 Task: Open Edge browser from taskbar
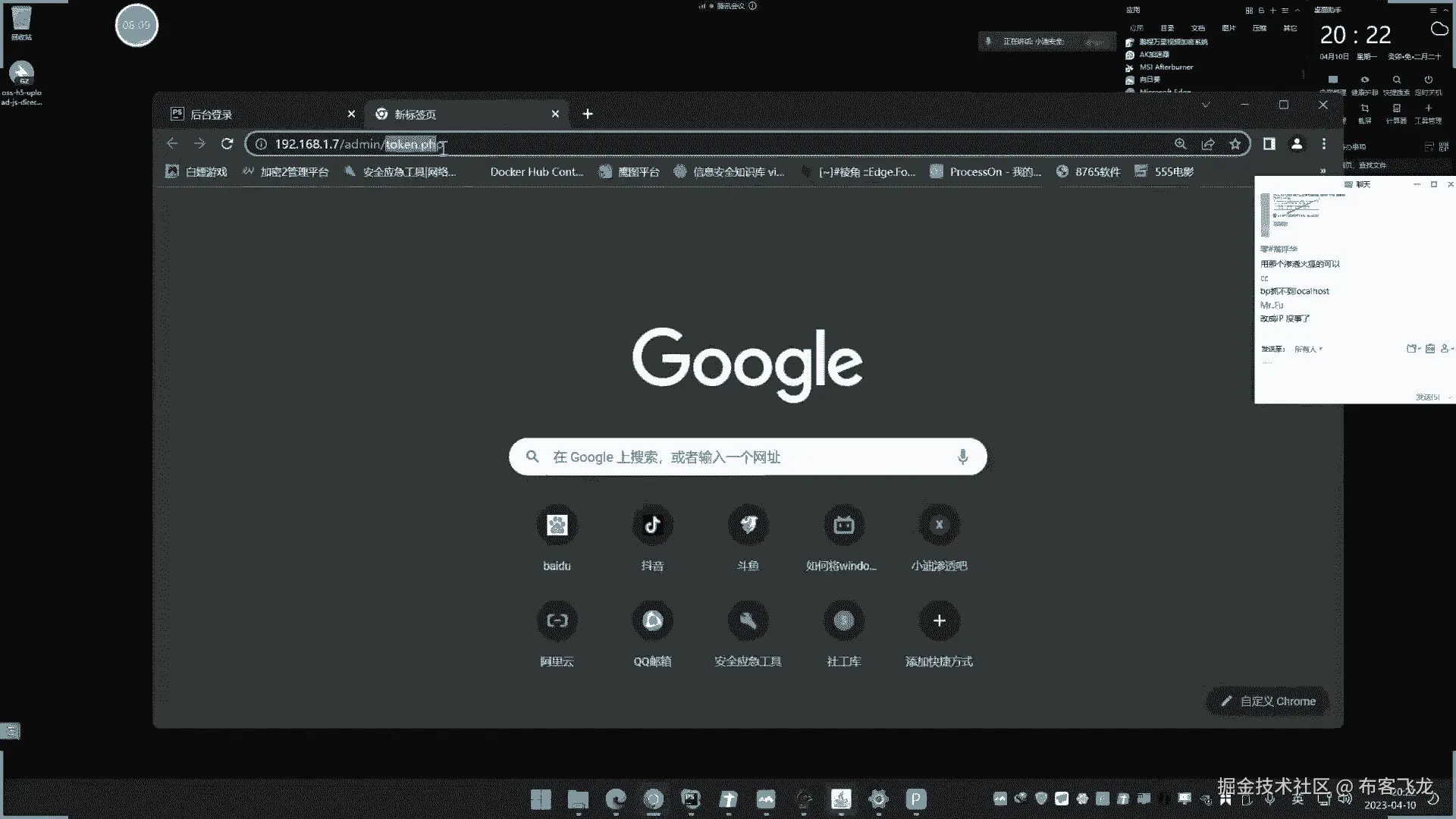(616, 799)
